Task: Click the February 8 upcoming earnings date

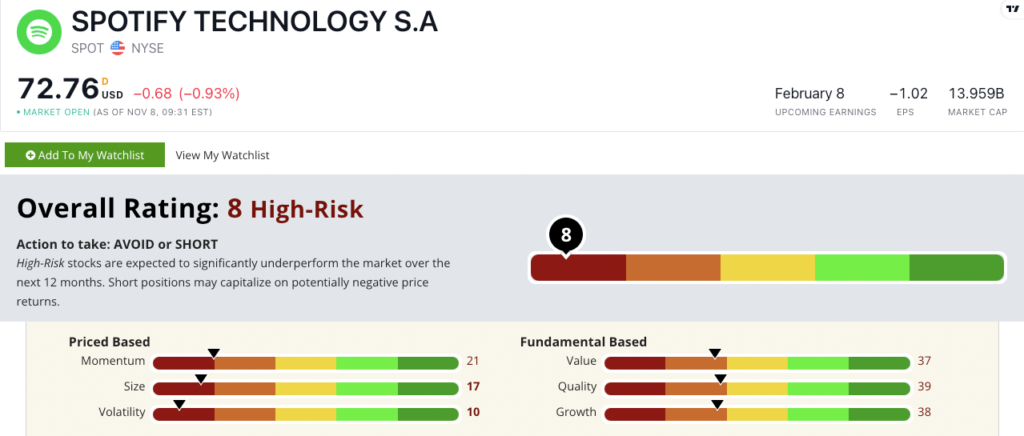Action: pyautogui.click(x=809, y=93)
